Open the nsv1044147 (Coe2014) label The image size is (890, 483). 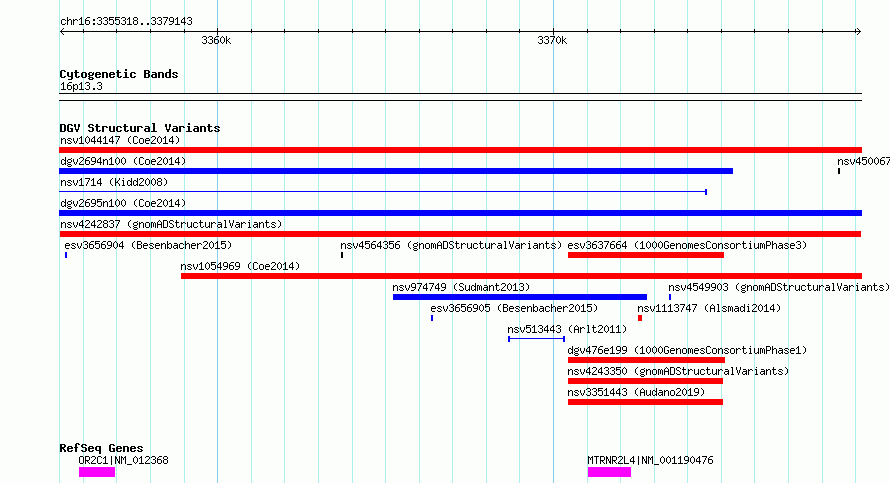pyautogui.click(x=120, y=140)
